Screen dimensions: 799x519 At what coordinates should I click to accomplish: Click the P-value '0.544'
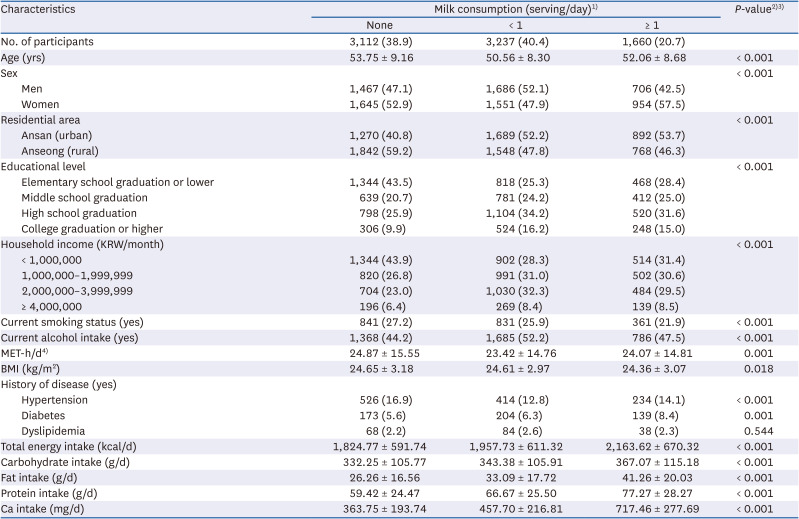point(759,431)
